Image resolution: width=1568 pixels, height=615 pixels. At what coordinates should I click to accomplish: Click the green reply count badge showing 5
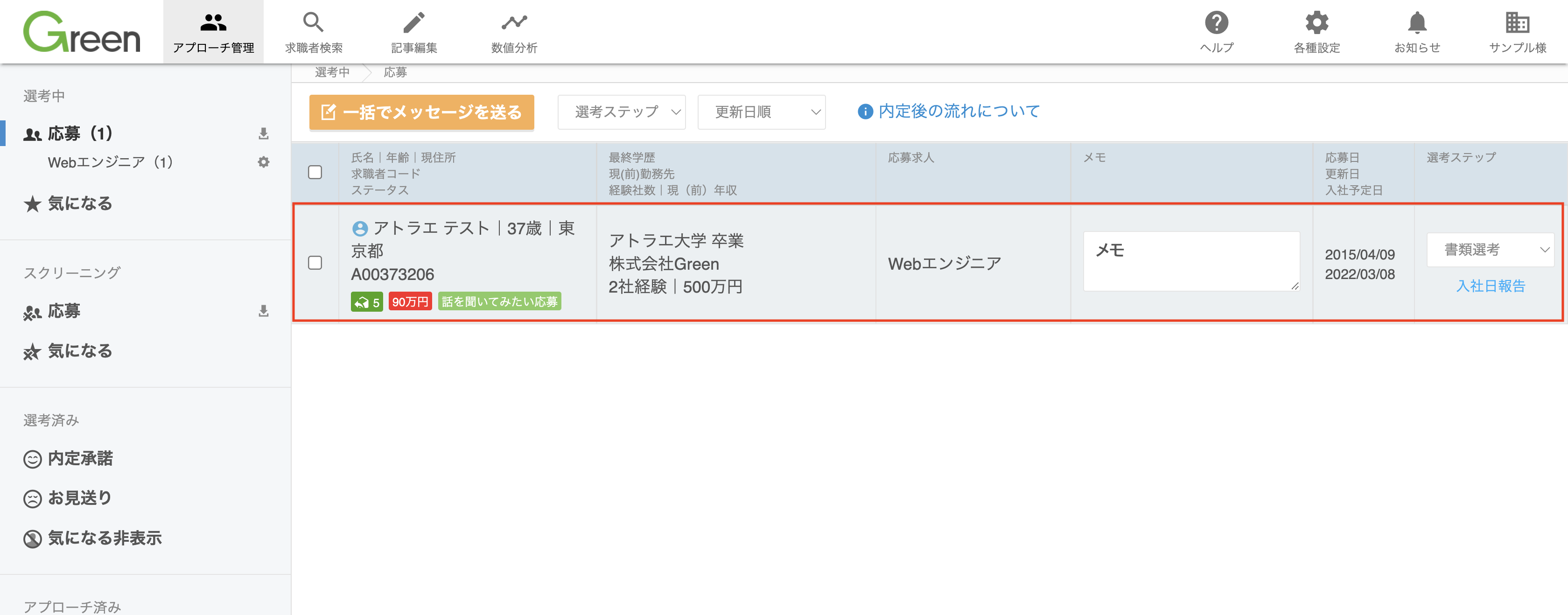click(366, 301)
